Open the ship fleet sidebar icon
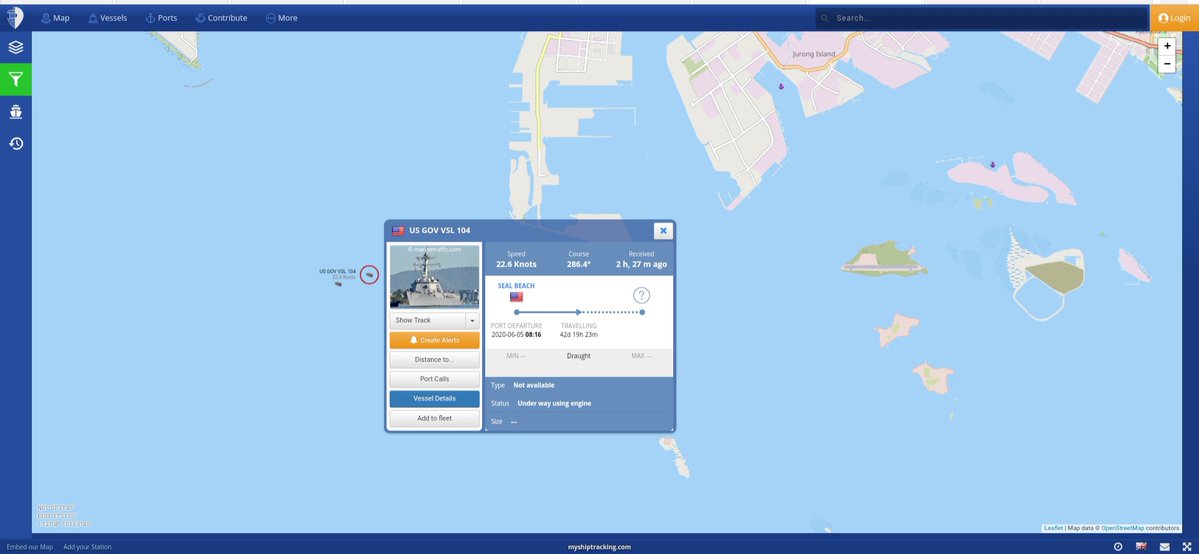Screen dimensions: 1199x554 (16, 112)
